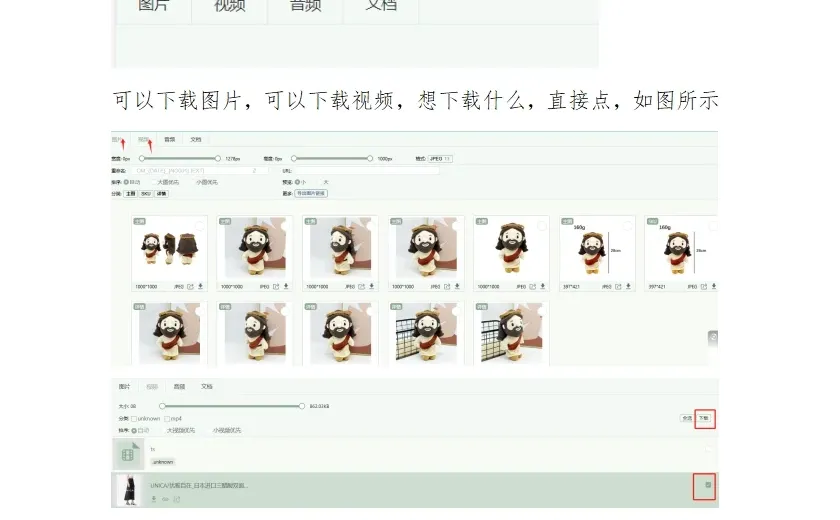Download the three-view doll image card
The image size is (840, 520).
[x=200, y=287]
